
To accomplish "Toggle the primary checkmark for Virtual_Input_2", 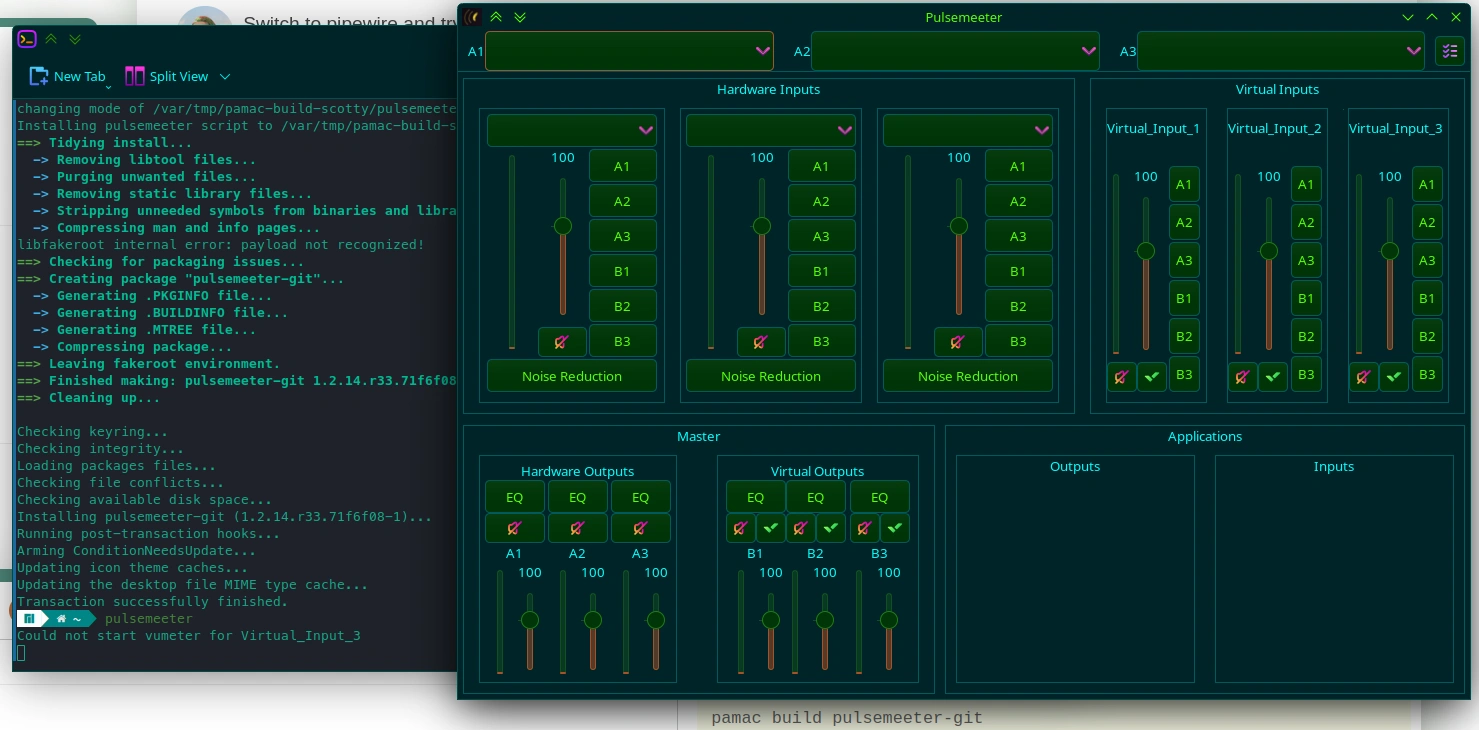I will pyautogui.click(x=1273, y=377).
